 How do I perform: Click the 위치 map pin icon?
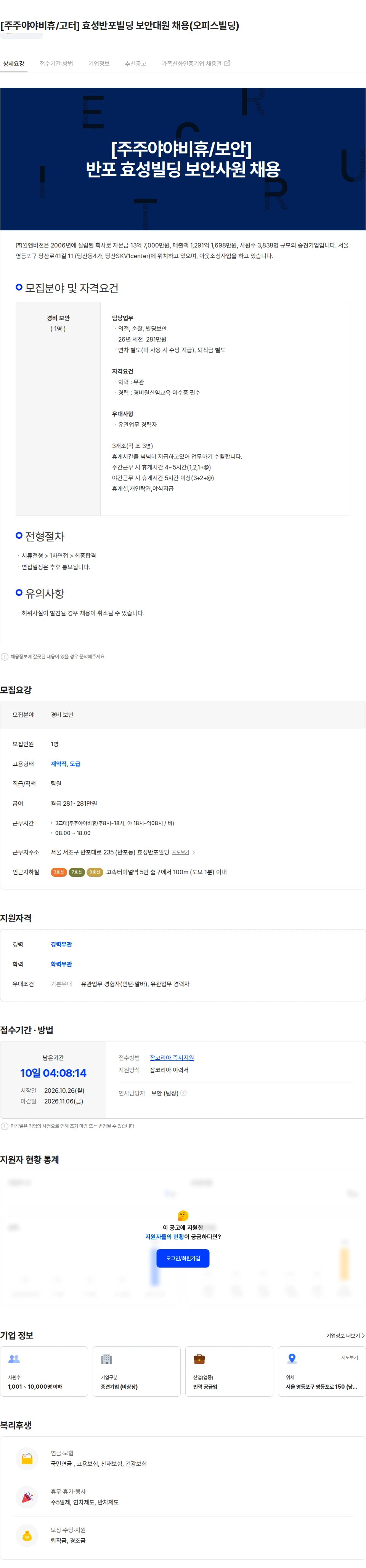point(292,1359)
